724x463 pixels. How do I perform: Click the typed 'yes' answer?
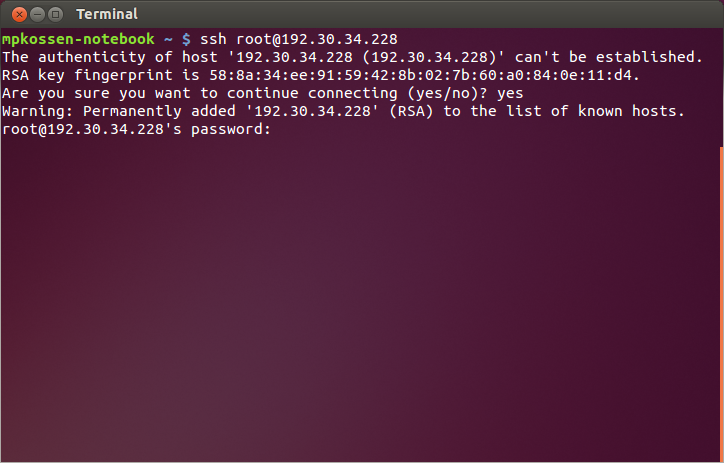[x=510, y=94]
